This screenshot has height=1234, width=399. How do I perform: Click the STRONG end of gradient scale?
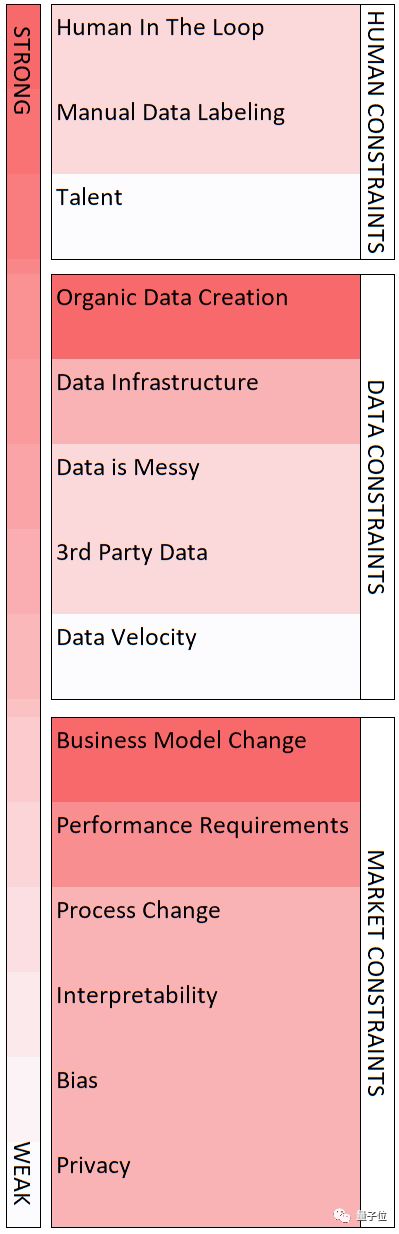pos(22,70)
